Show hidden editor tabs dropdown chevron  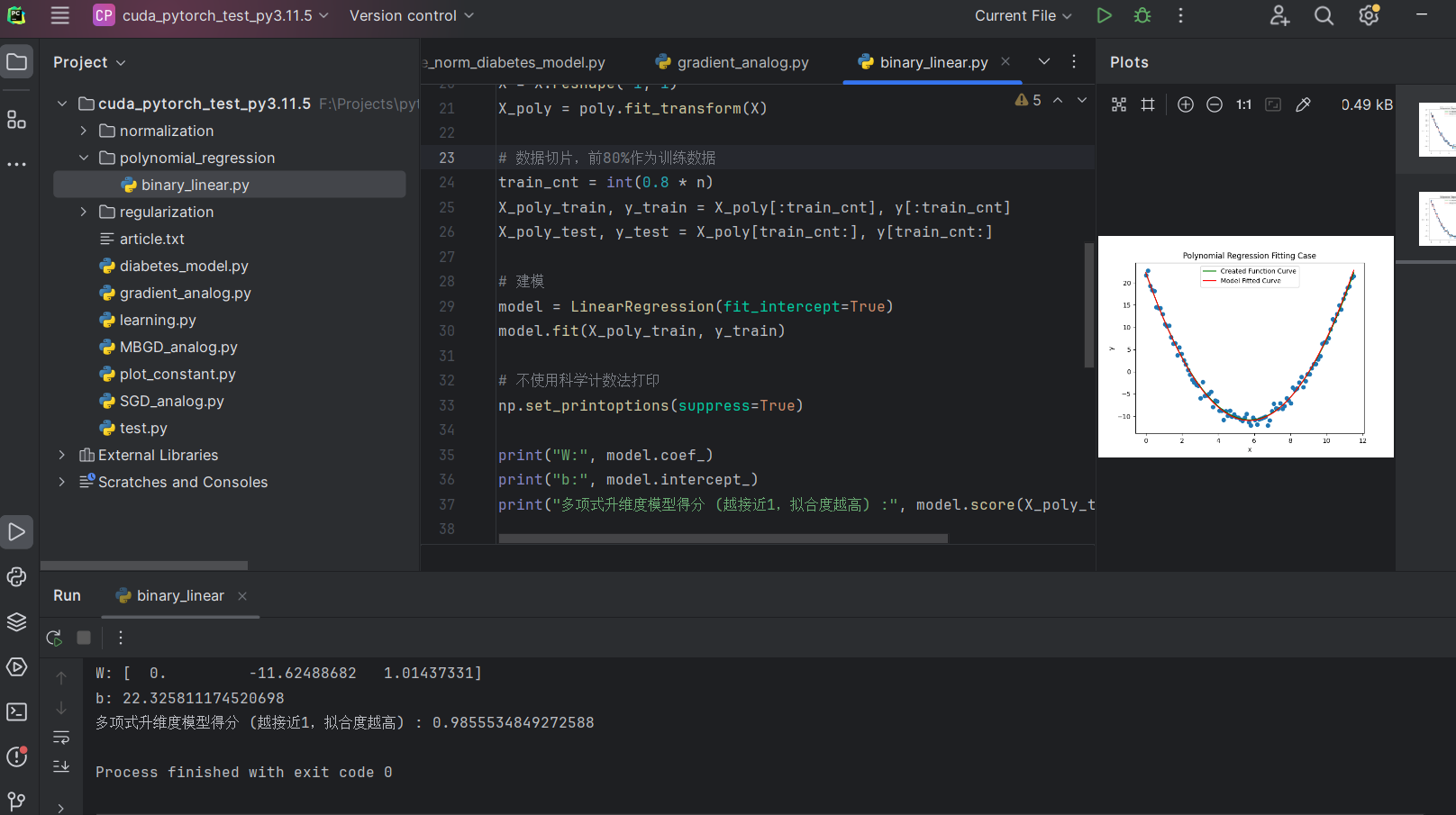coord(1044,61)
